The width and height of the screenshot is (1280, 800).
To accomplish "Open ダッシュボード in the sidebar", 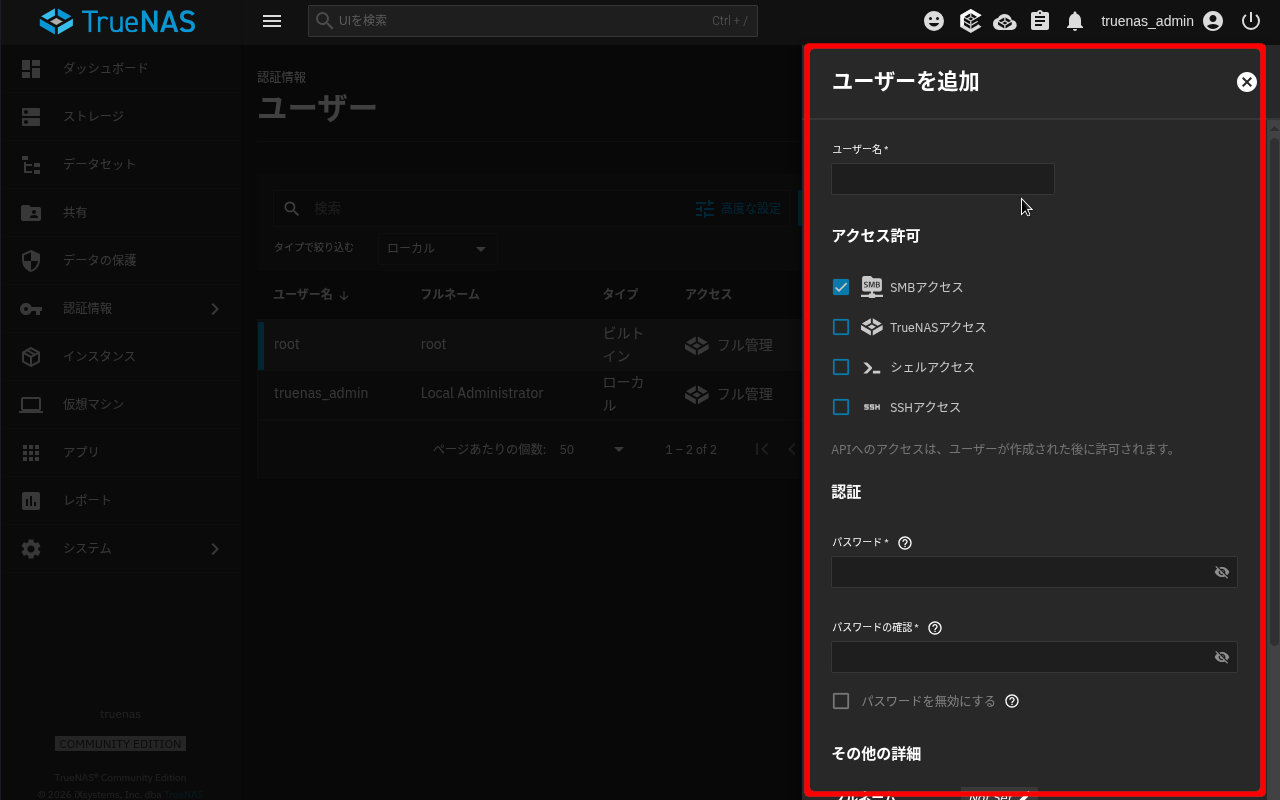I will [120, 68].
